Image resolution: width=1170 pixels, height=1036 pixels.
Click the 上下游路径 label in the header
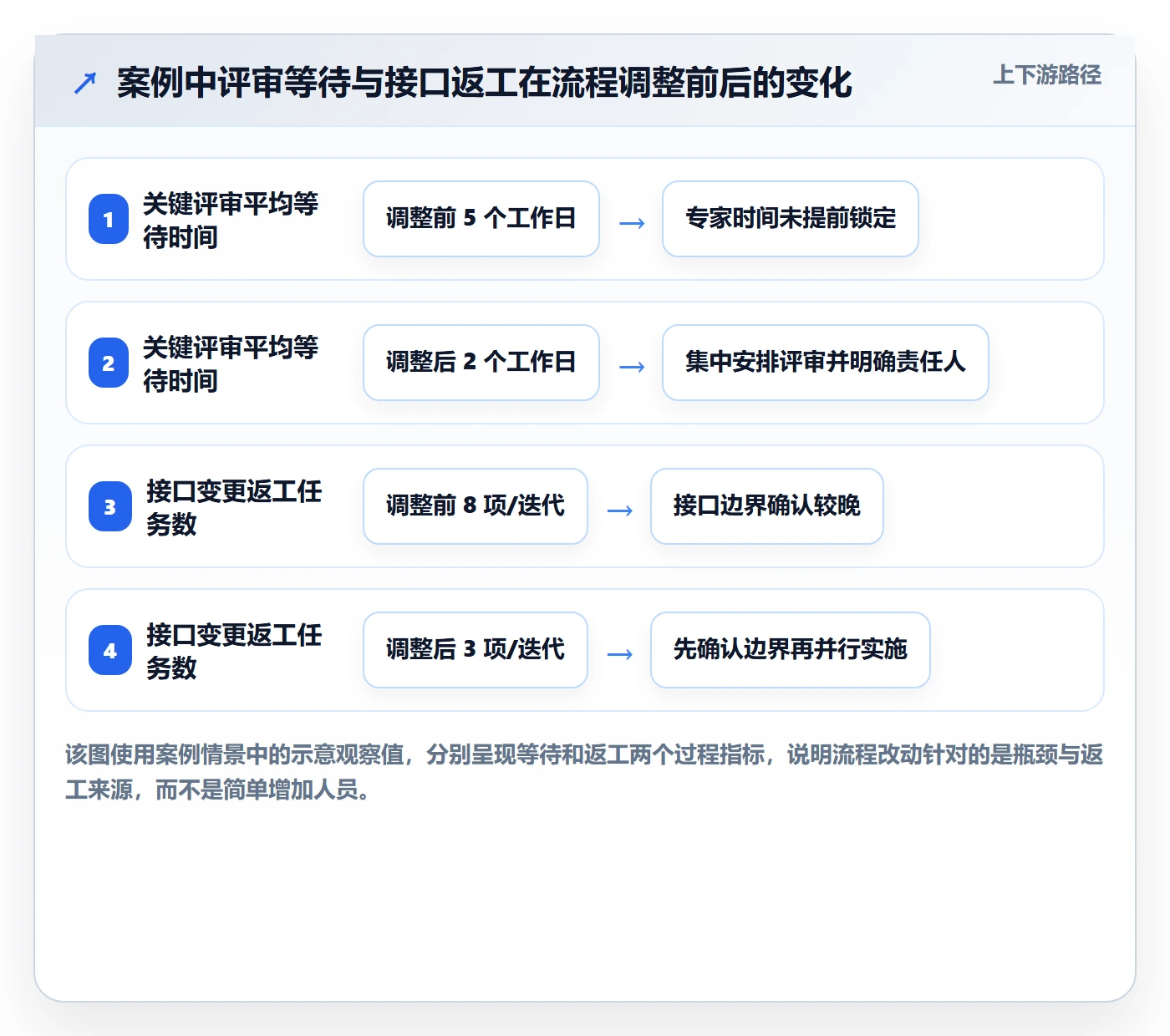(x=1047, y=74)
